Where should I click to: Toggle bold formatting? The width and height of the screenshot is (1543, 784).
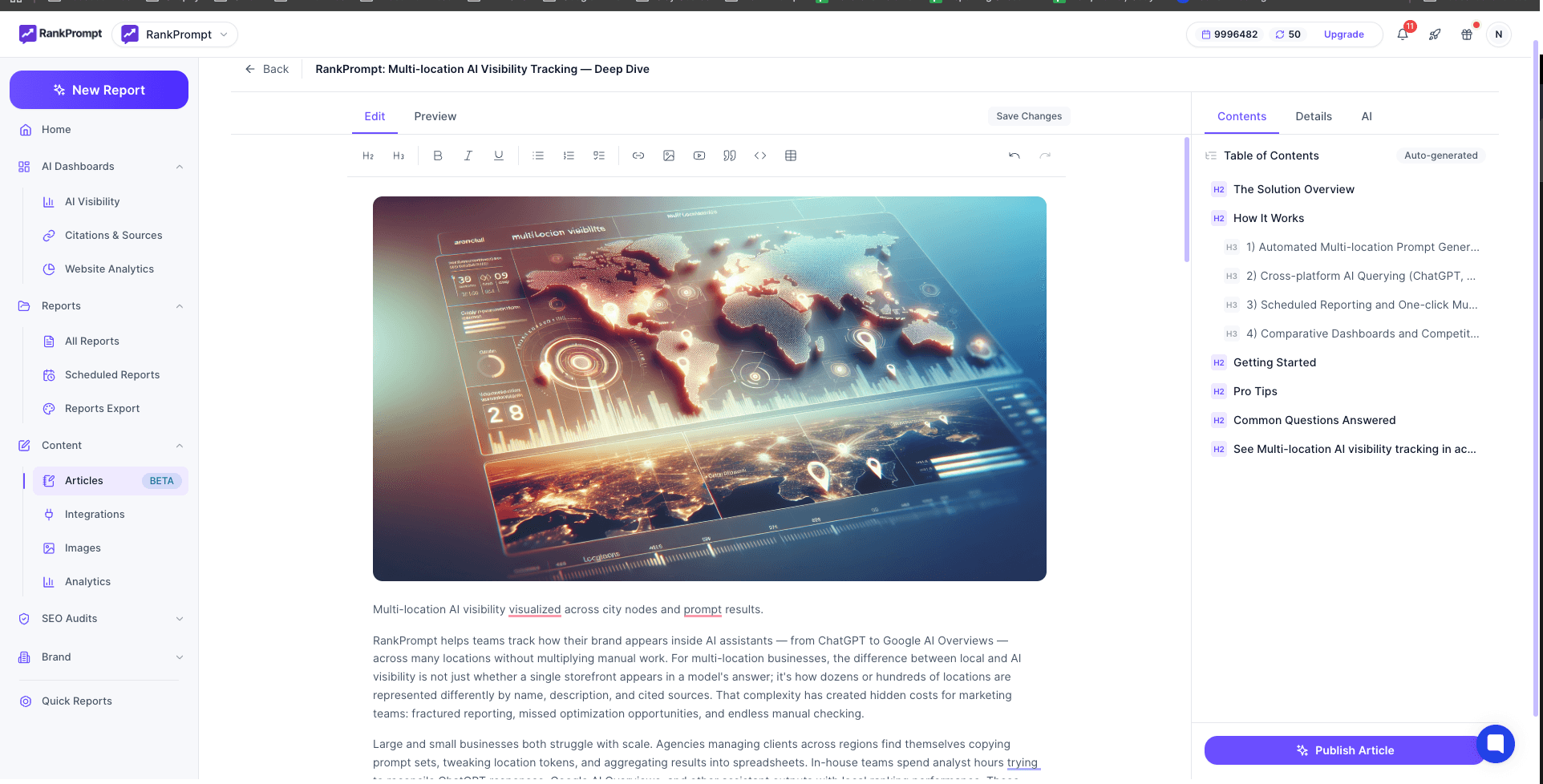pyautogui.click(x=438, y=156)
